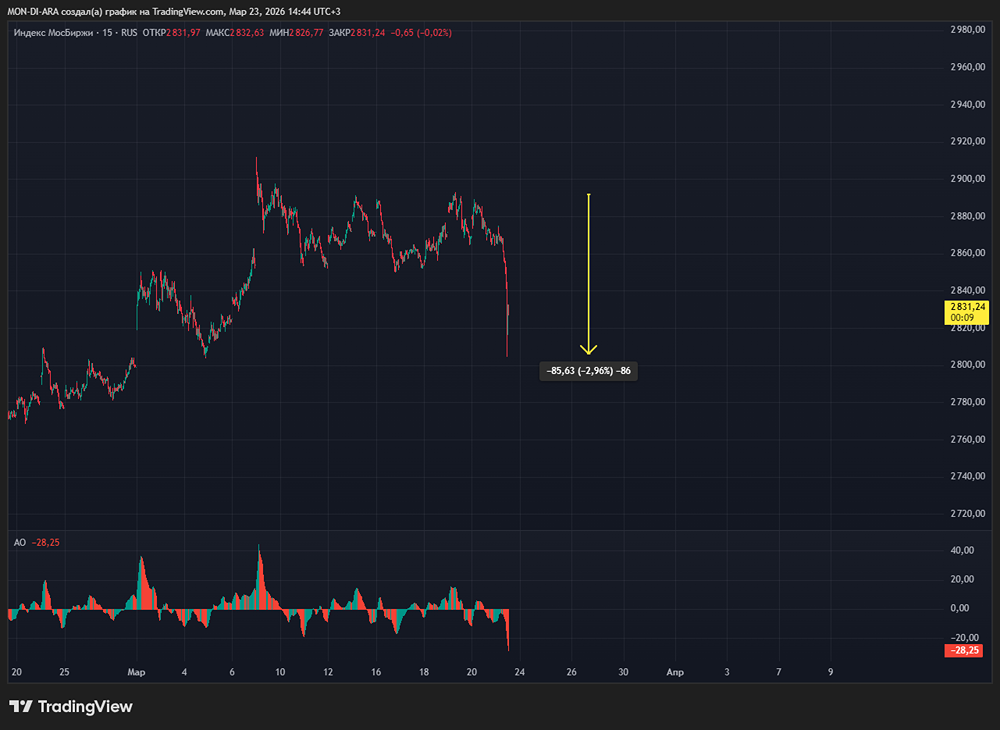Click the 30 date label on time axis

pos(623,672)
